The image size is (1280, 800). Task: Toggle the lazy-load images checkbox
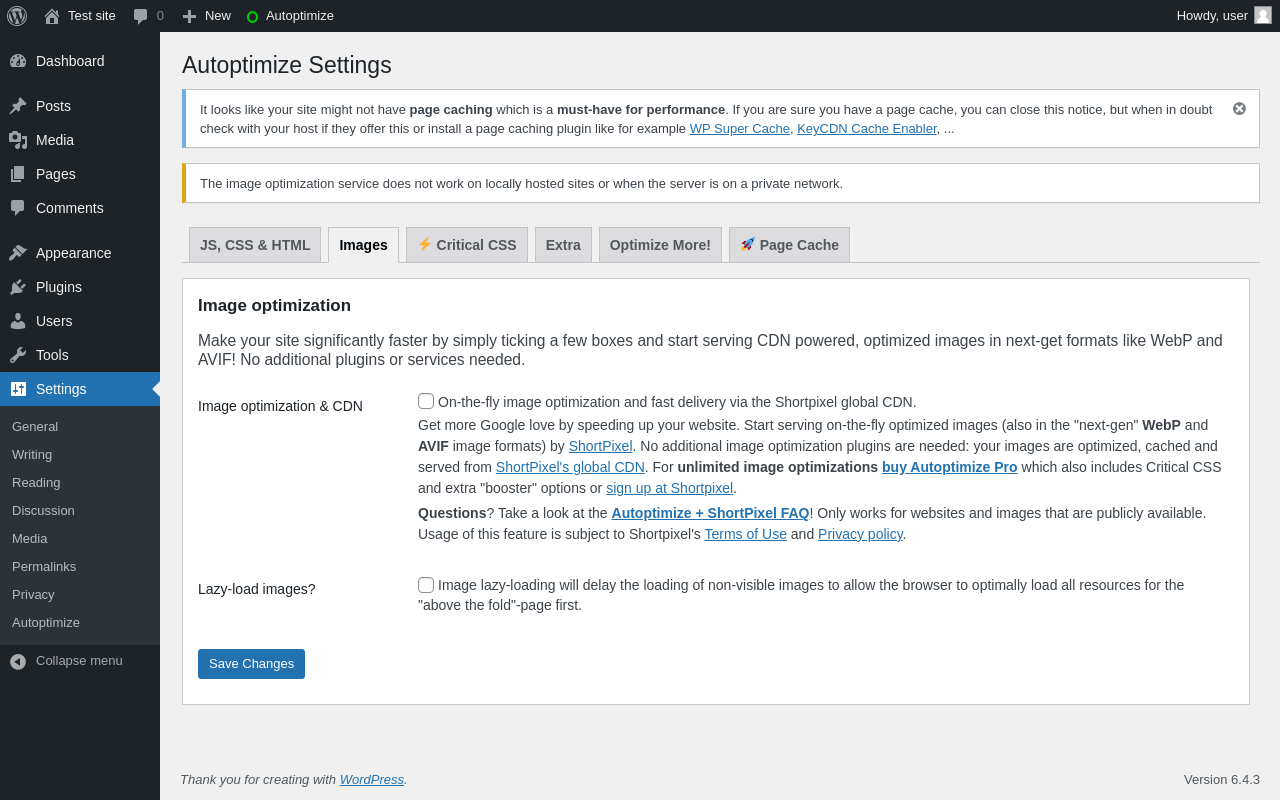(426, 585)
